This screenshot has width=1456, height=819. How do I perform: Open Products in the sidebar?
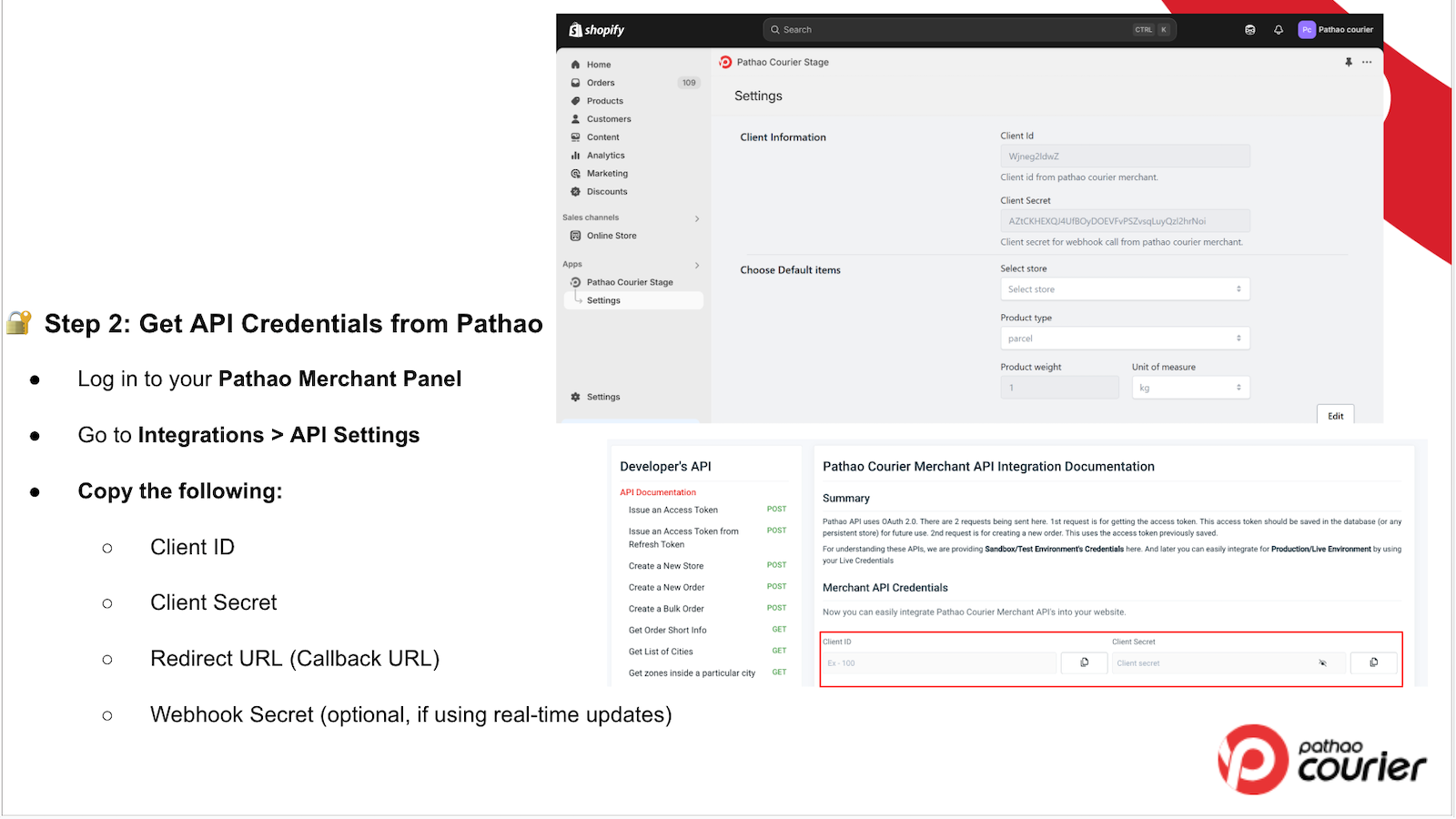[x=605, y=101]
